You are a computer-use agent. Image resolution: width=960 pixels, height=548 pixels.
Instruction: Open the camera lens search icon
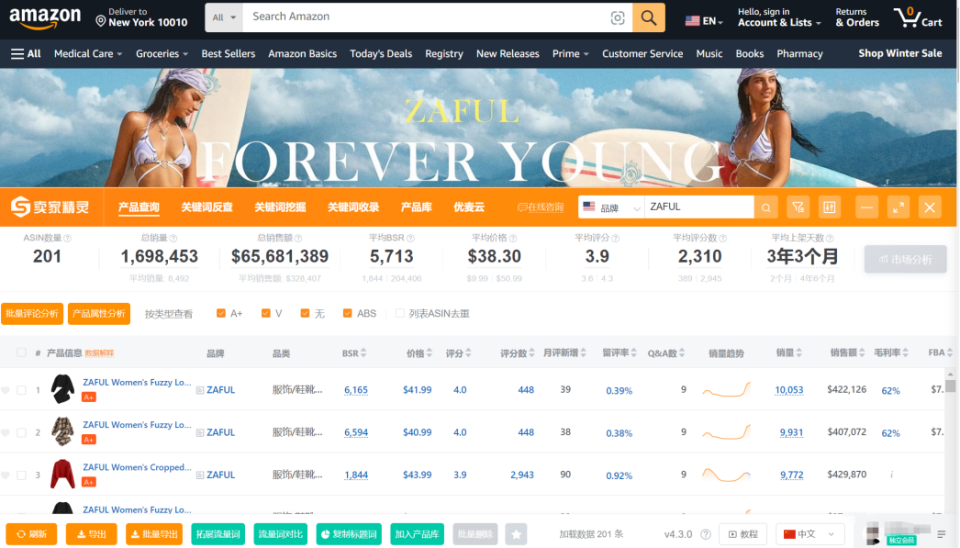click(x=617, y=18)
